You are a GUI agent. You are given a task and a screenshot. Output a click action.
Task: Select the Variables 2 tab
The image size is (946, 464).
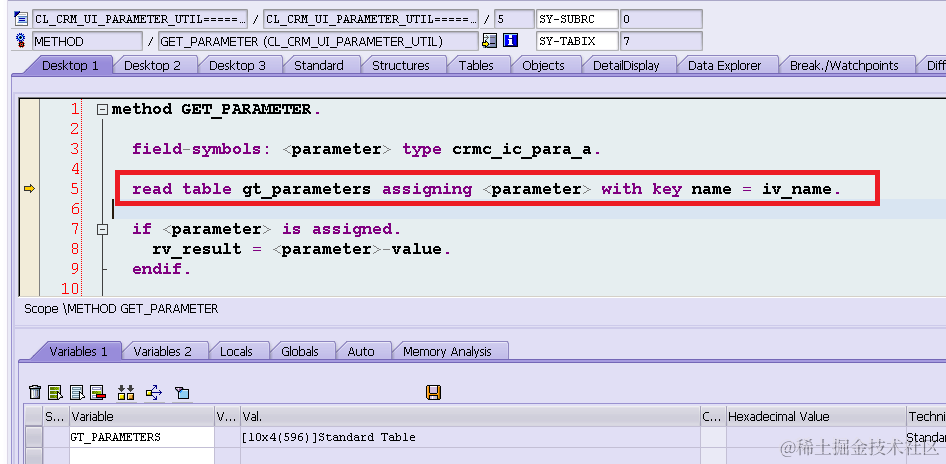coord(162,351)
